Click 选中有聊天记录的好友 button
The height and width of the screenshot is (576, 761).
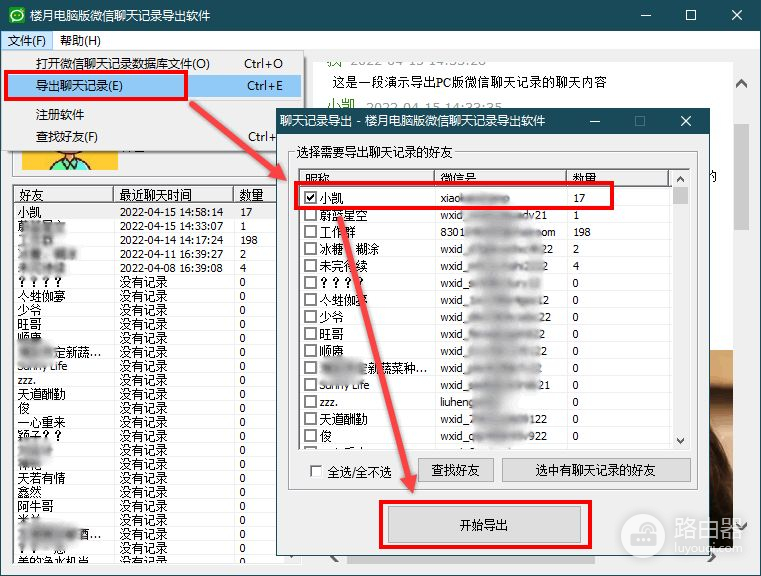[x=596, y=470]
